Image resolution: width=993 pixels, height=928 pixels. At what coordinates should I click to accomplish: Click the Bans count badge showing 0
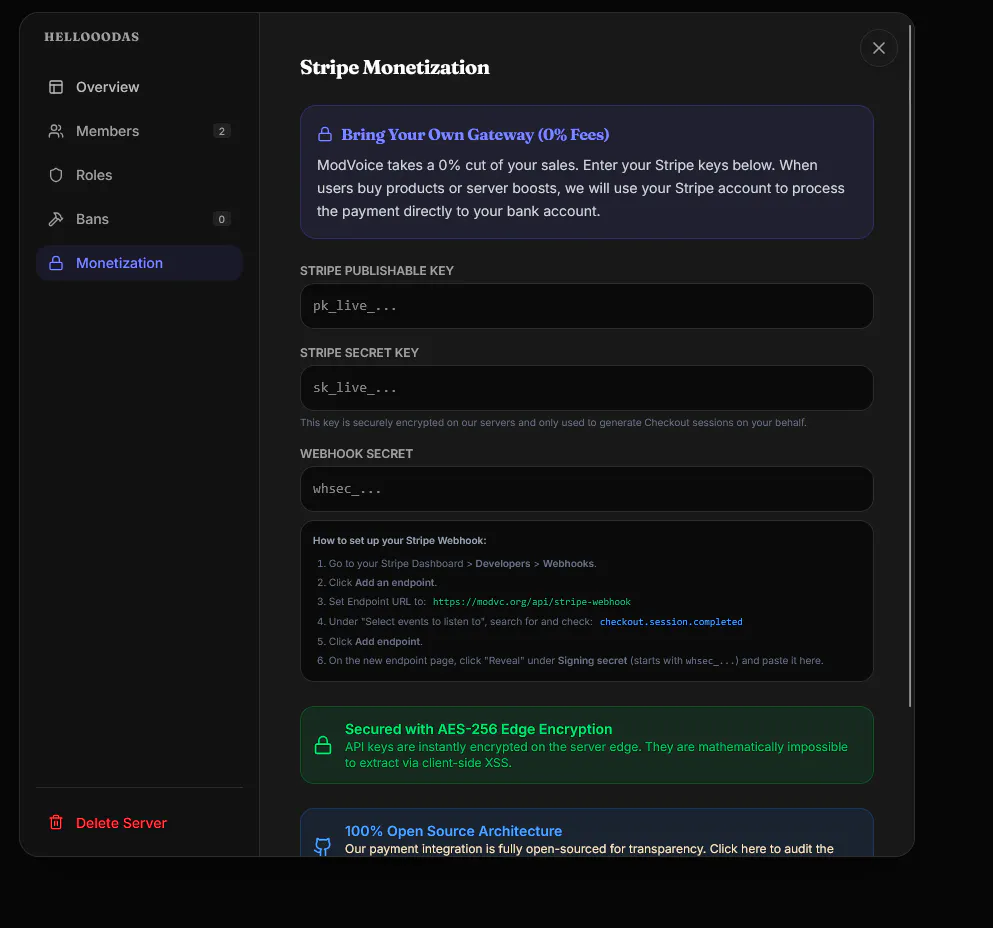(222, 219)
